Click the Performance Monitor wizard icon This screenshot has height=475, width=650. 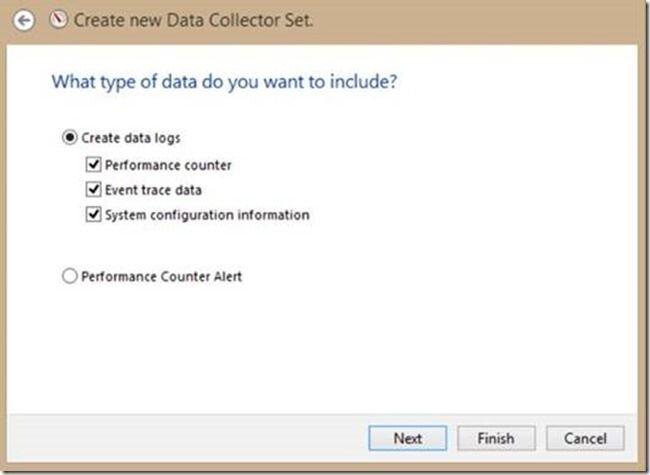point(58,19)
